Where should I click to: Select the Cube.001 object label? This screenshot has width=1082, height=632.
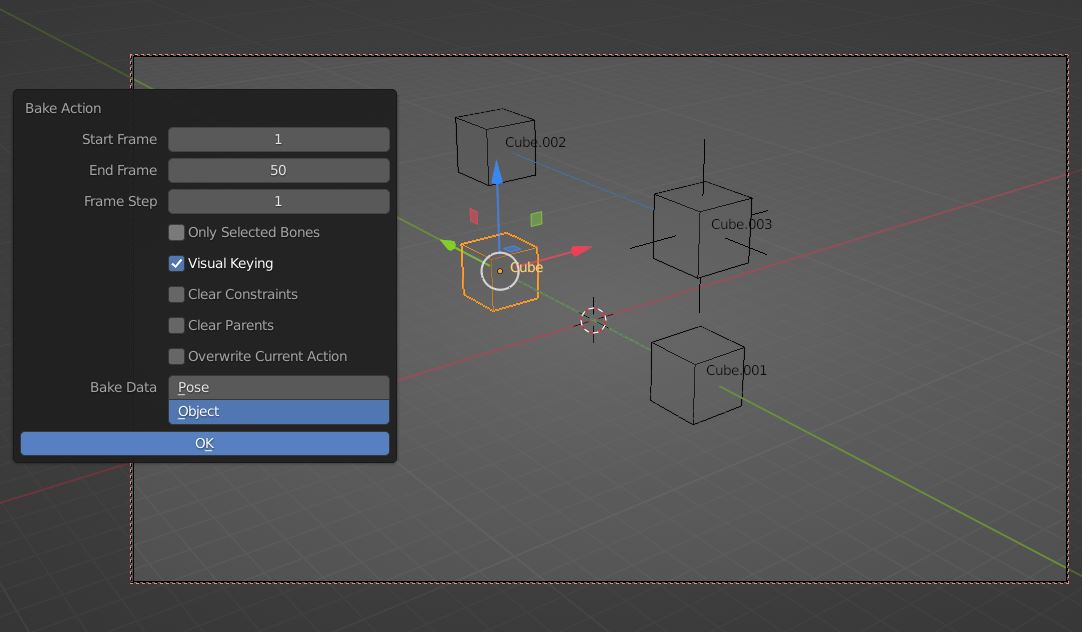[x=736, y=371]
